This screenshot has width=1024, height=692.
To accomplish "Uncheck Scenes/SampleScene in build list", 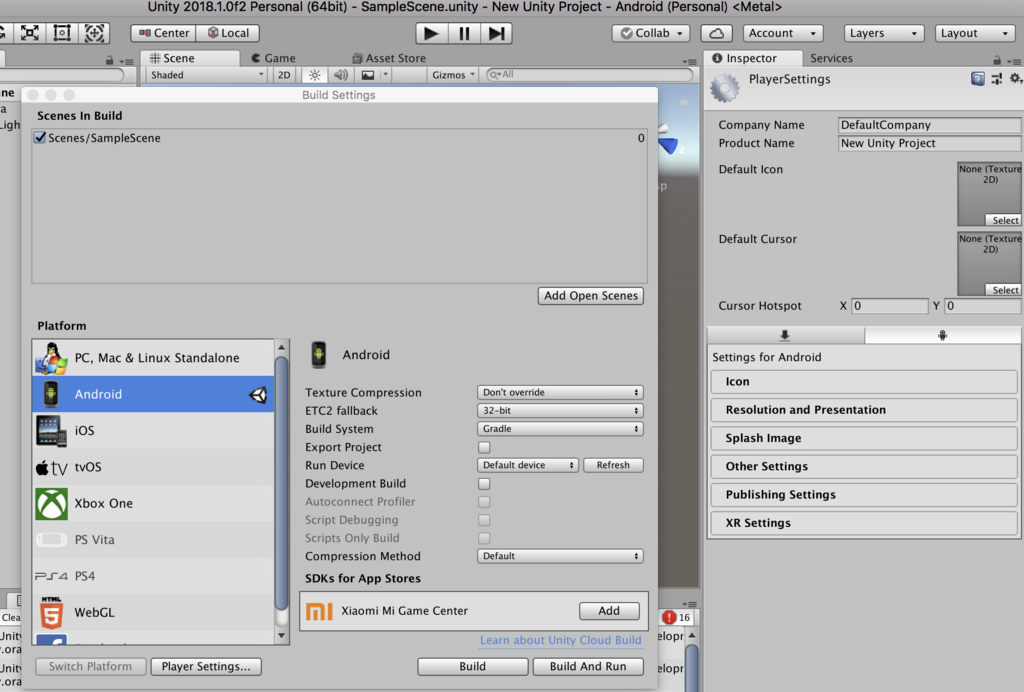I will (x=40, y=138).
